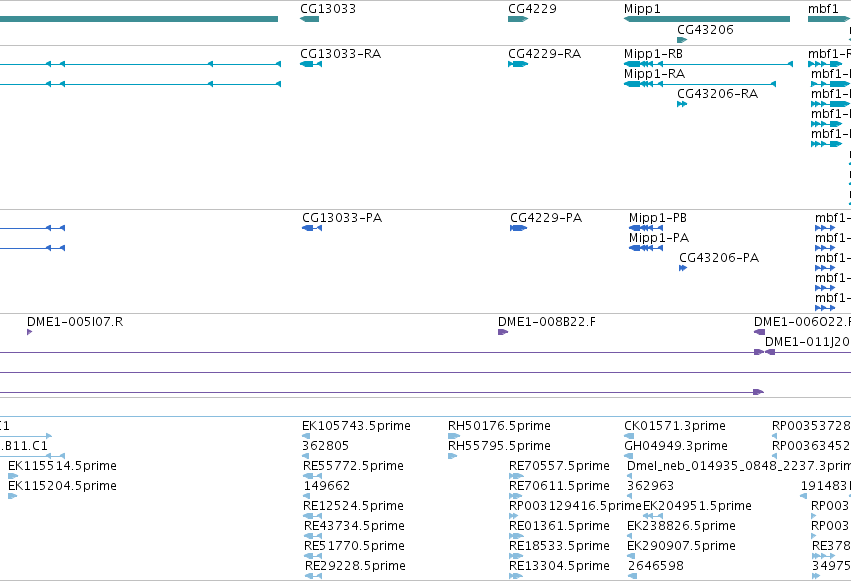The width and height of the screenshot is (851, 581).
Task: Select the 362963 EST label
Action: point(650,486)
